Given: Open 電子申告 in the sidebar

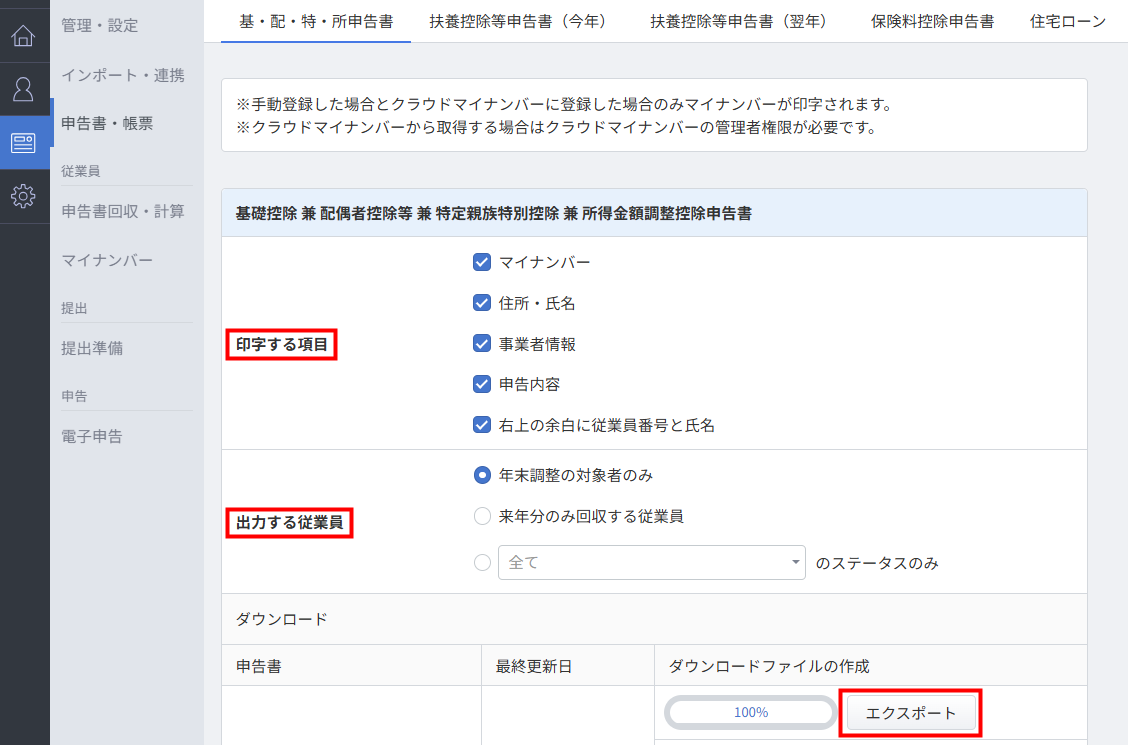Looking at the screenshot, I should pyautogui.click(x=92, y=436).
